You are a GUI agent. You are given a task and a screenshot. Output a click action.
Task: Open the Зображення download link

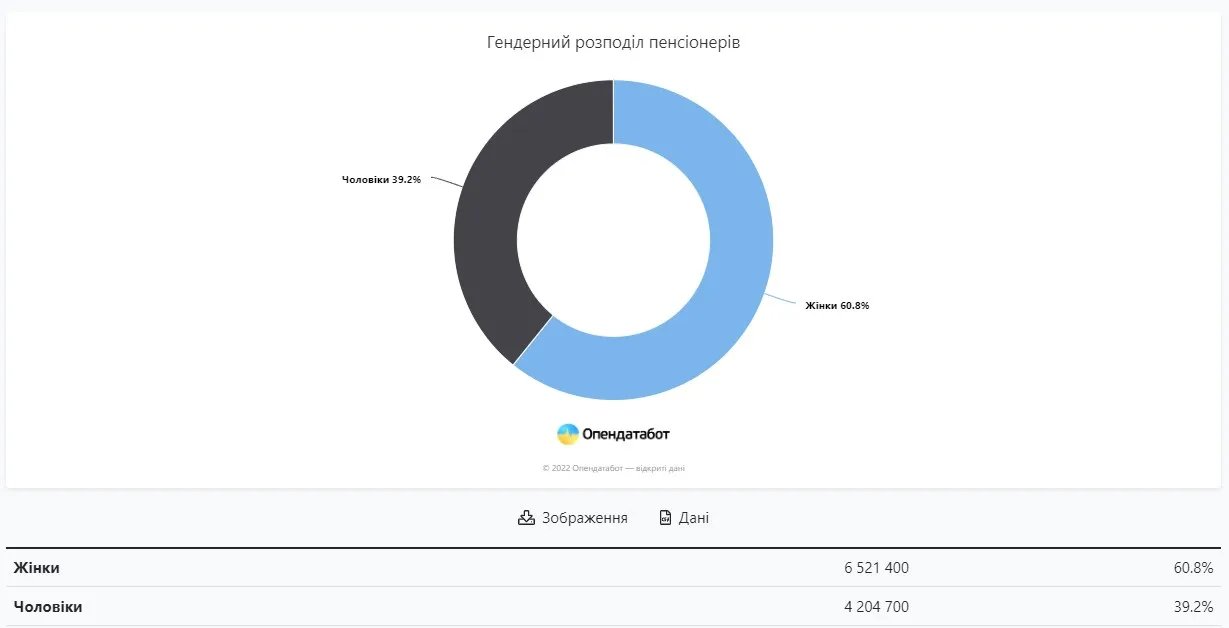[584, 518]
